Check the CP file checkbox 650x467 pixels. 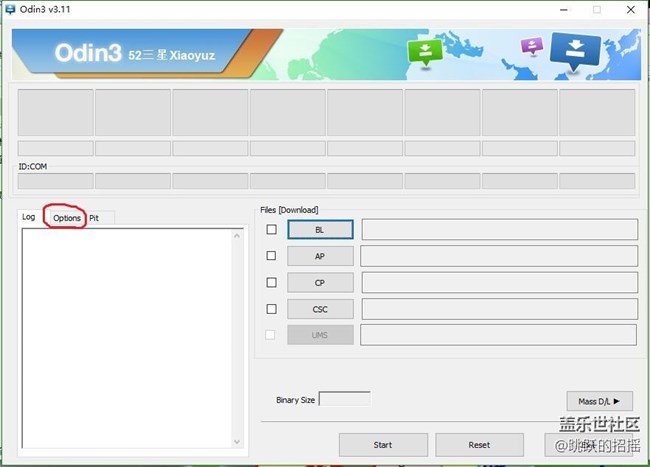272,282
